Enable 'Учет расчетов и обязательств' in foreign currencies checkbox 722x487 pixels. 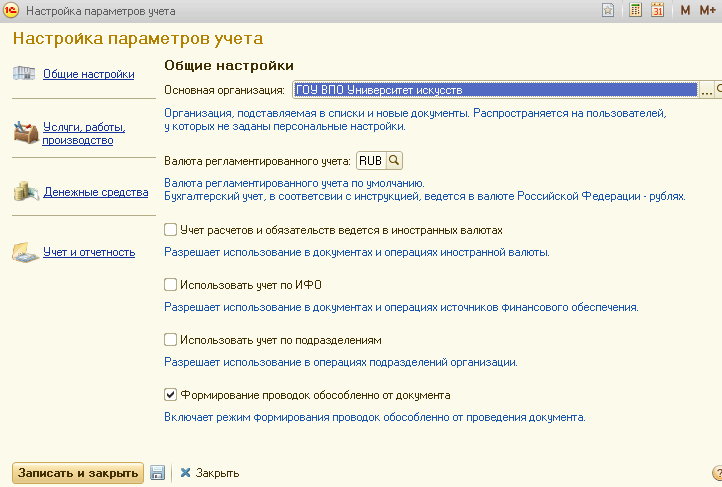[170, 230]
